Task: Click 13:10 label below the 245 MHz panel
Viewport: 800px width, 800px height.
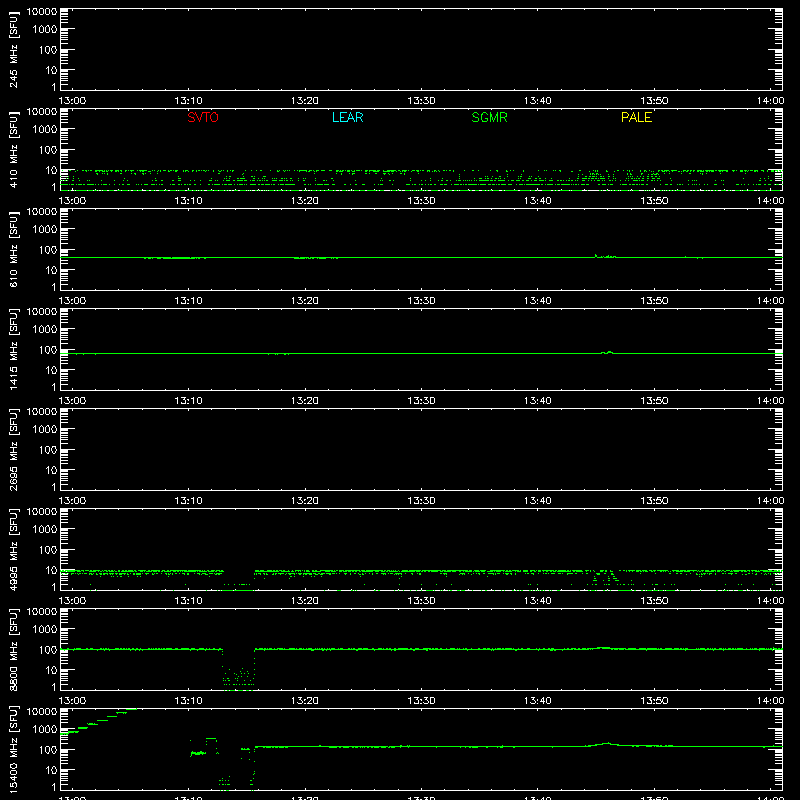Action: (x=188, y=101)
